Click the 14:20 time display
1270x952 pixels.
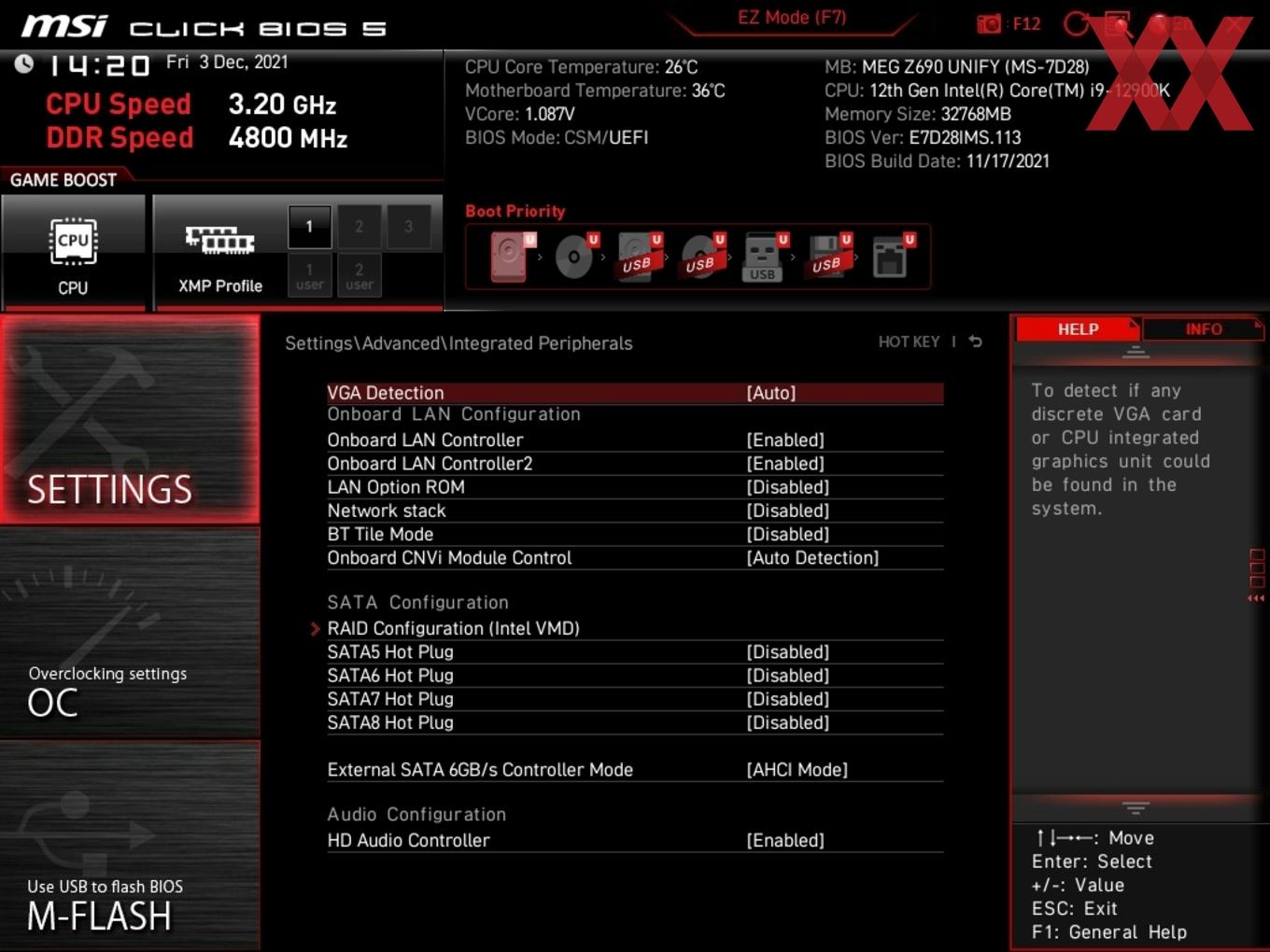tap(98, 65)
